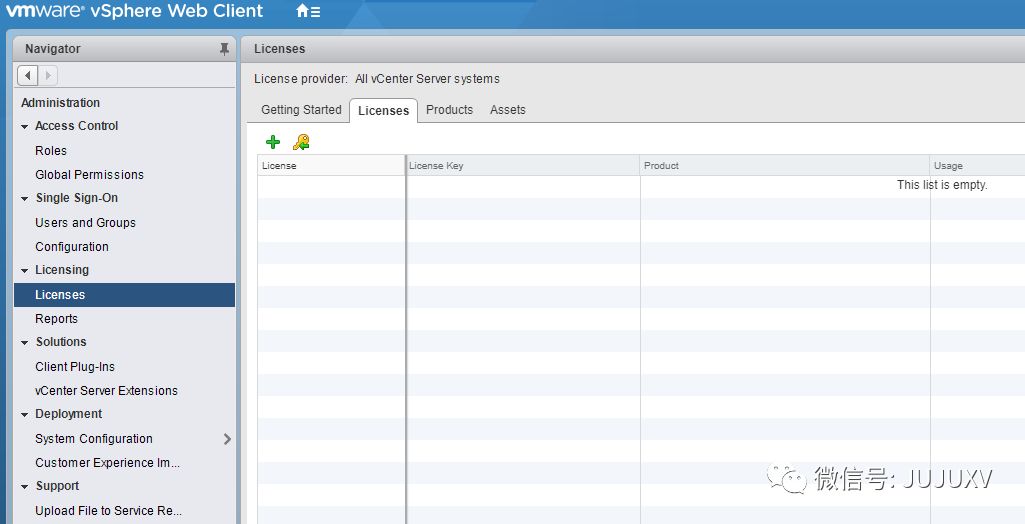The image size is (1025, 524).
Task: Collapse the Solutions section
Action: pos(25,342)
